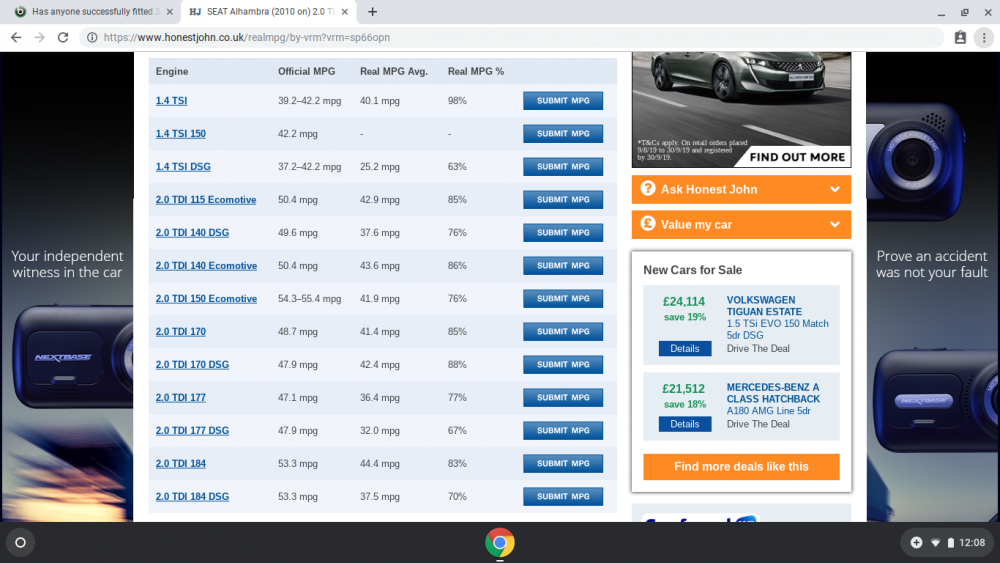Image resolution: width=1000 pixels, height=563 pixels.
Task: Open the Mercedes-Benz A Class Hatchback title
Action: tap(773, 393)
